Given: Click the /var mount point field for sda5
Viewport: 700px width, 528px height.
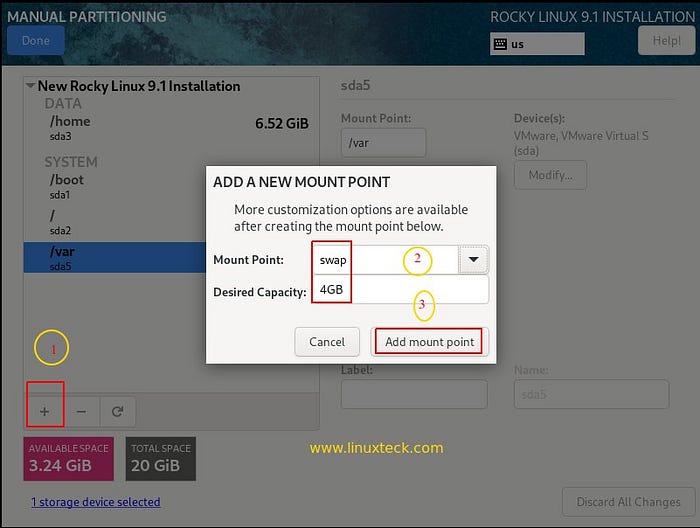Looking at the screenshot, I should [x=383, y=143].
